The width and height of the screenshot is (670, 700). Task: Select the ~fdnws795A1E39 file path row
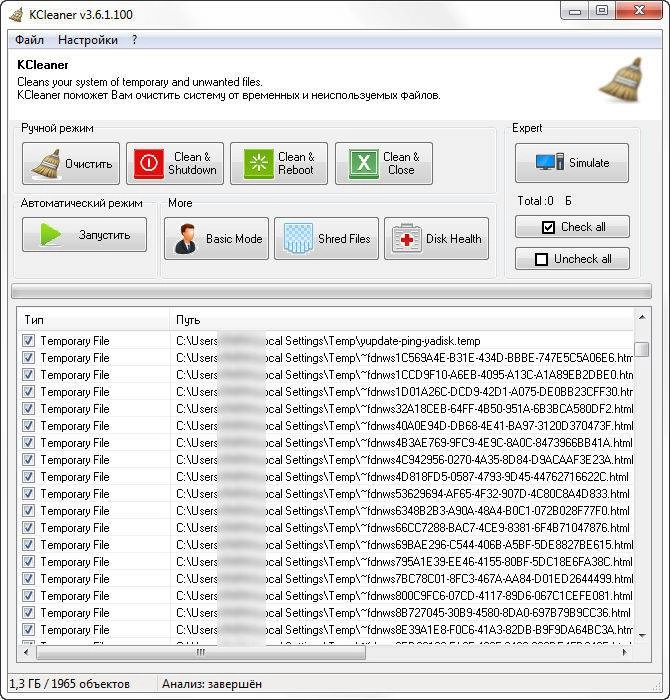pos(402,562)
